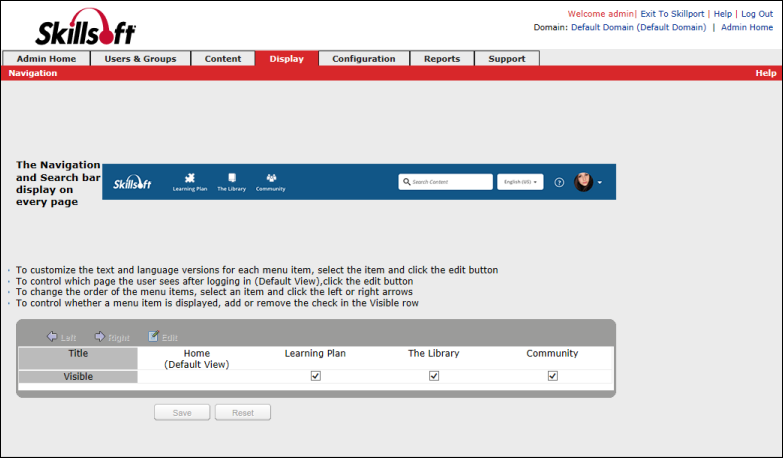The image size is (783, 458).
Task: Click the top Help link beside Log Out
Action: (723, 14)
